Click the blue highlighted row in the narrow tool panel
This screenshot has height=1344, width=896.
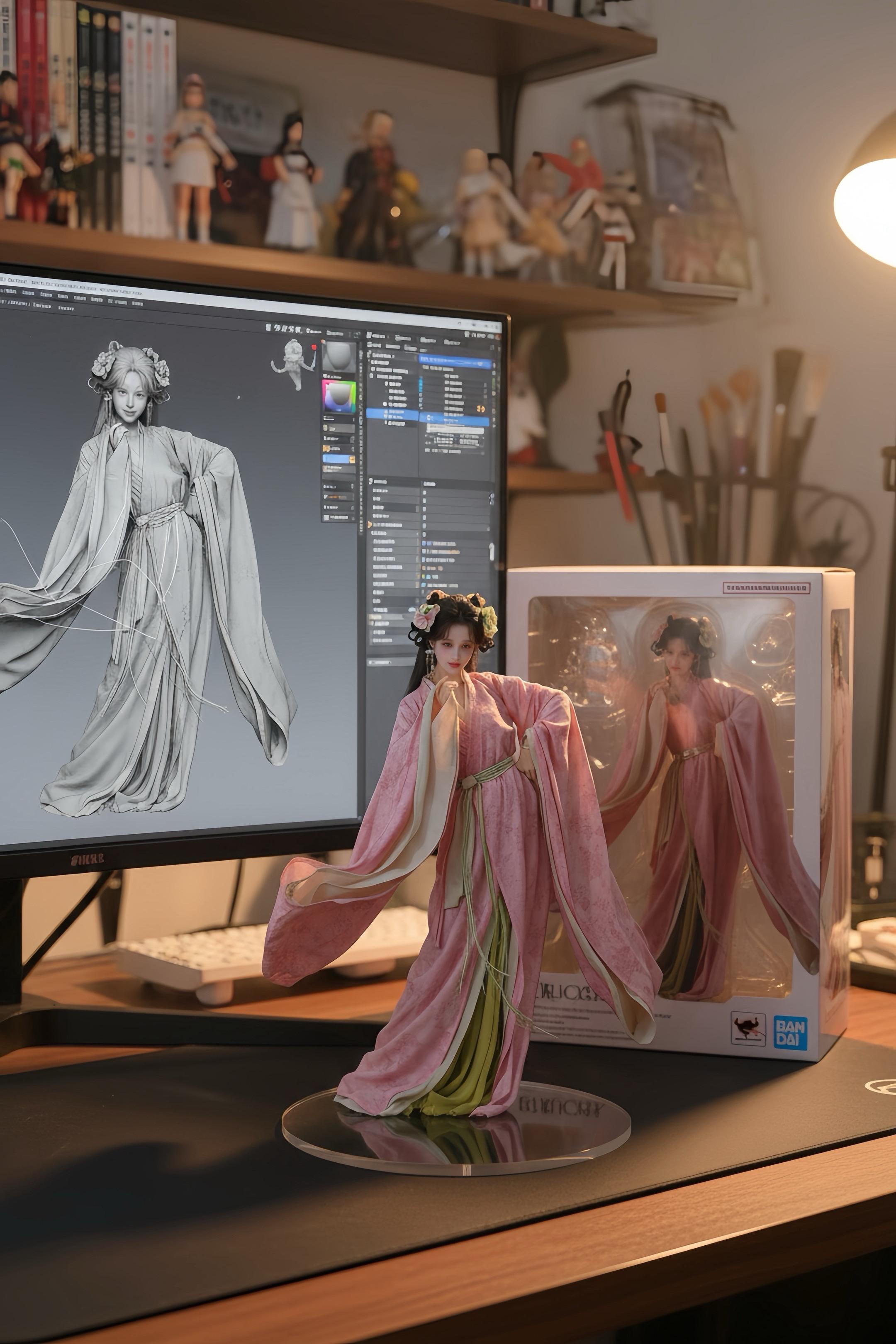[x=338, y=458]
